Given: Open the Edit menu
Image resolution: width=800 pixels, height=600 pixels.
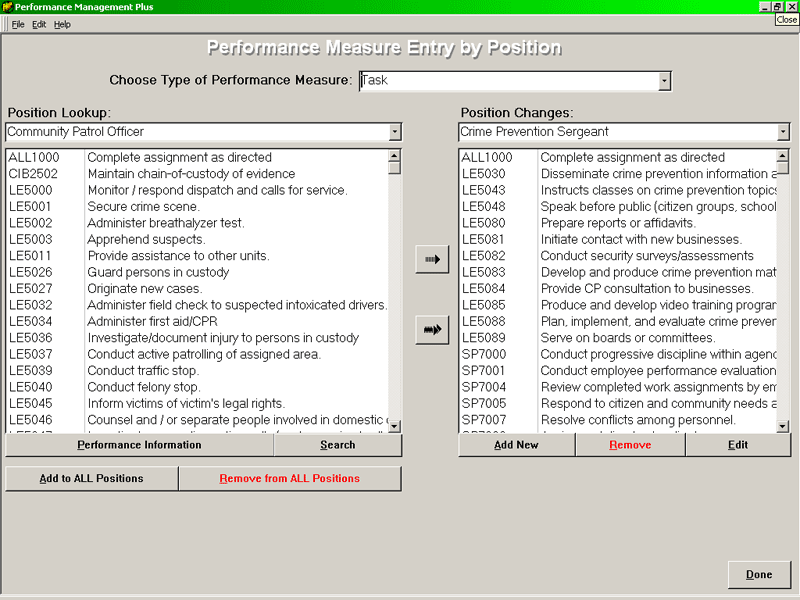Looking at the screenshot, I should pyautogui.click(x=39, y=24).
